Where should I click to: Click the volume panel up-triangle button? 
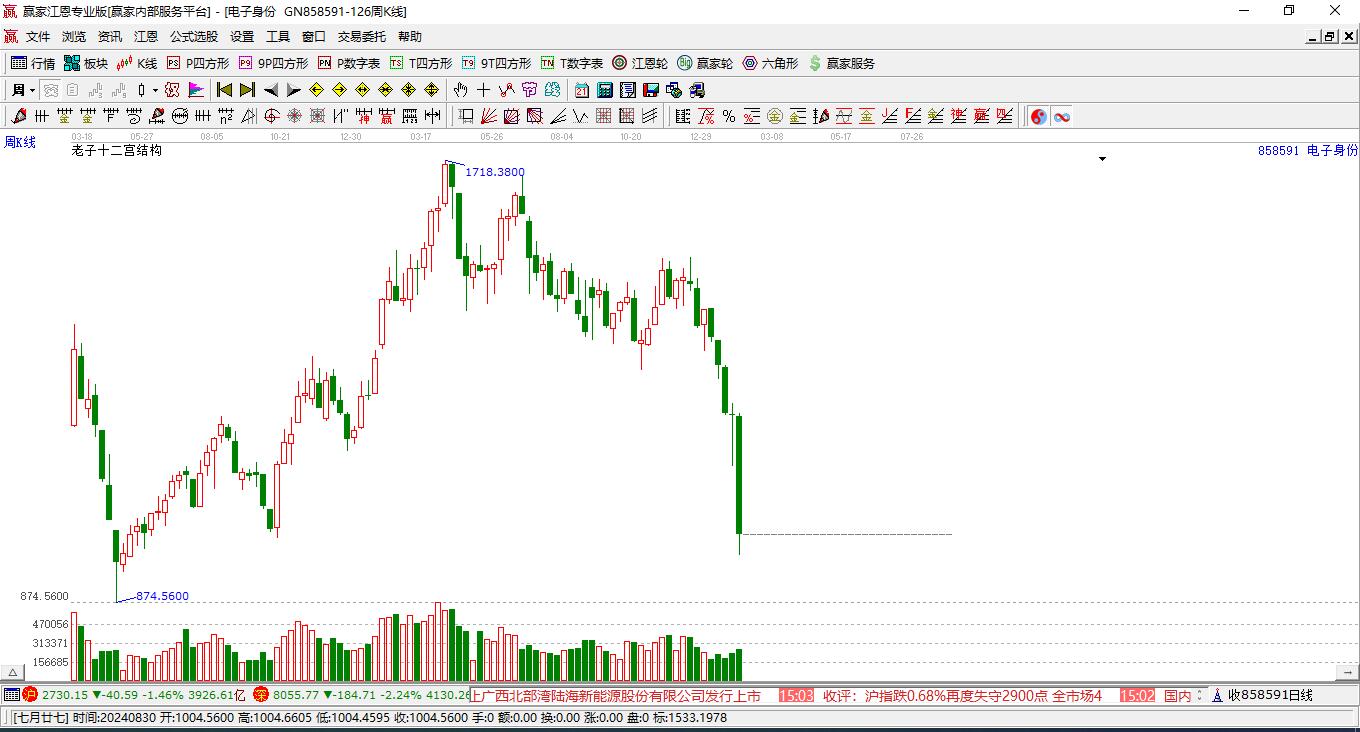coord(13,672)
